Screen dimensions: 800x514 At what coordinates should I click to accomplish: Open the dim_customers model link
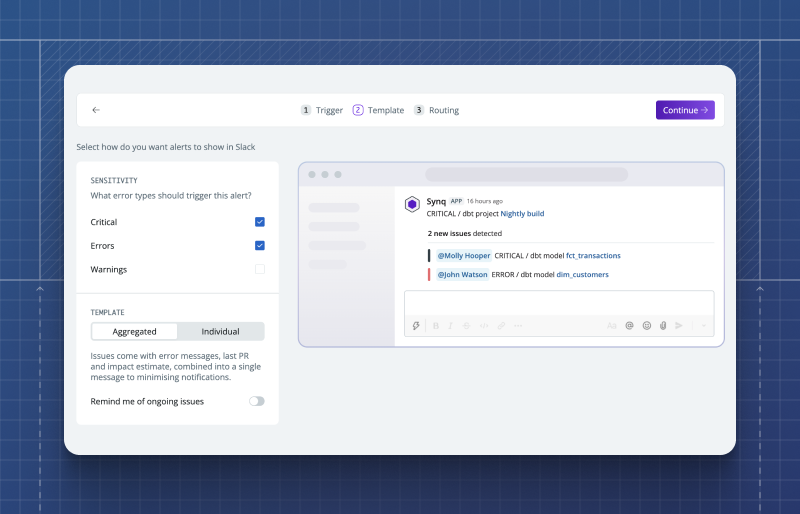pyautogui.click(x=583, y=275)
